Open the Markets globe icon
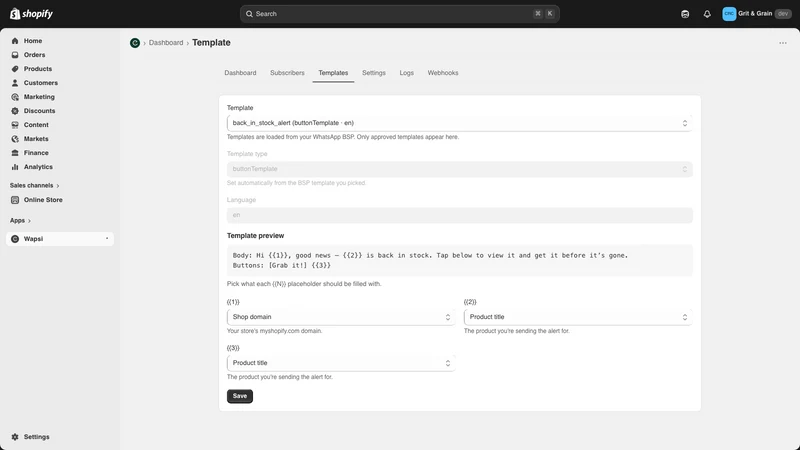The height and width of the screenshot is (450, 800). pos(15,139)
